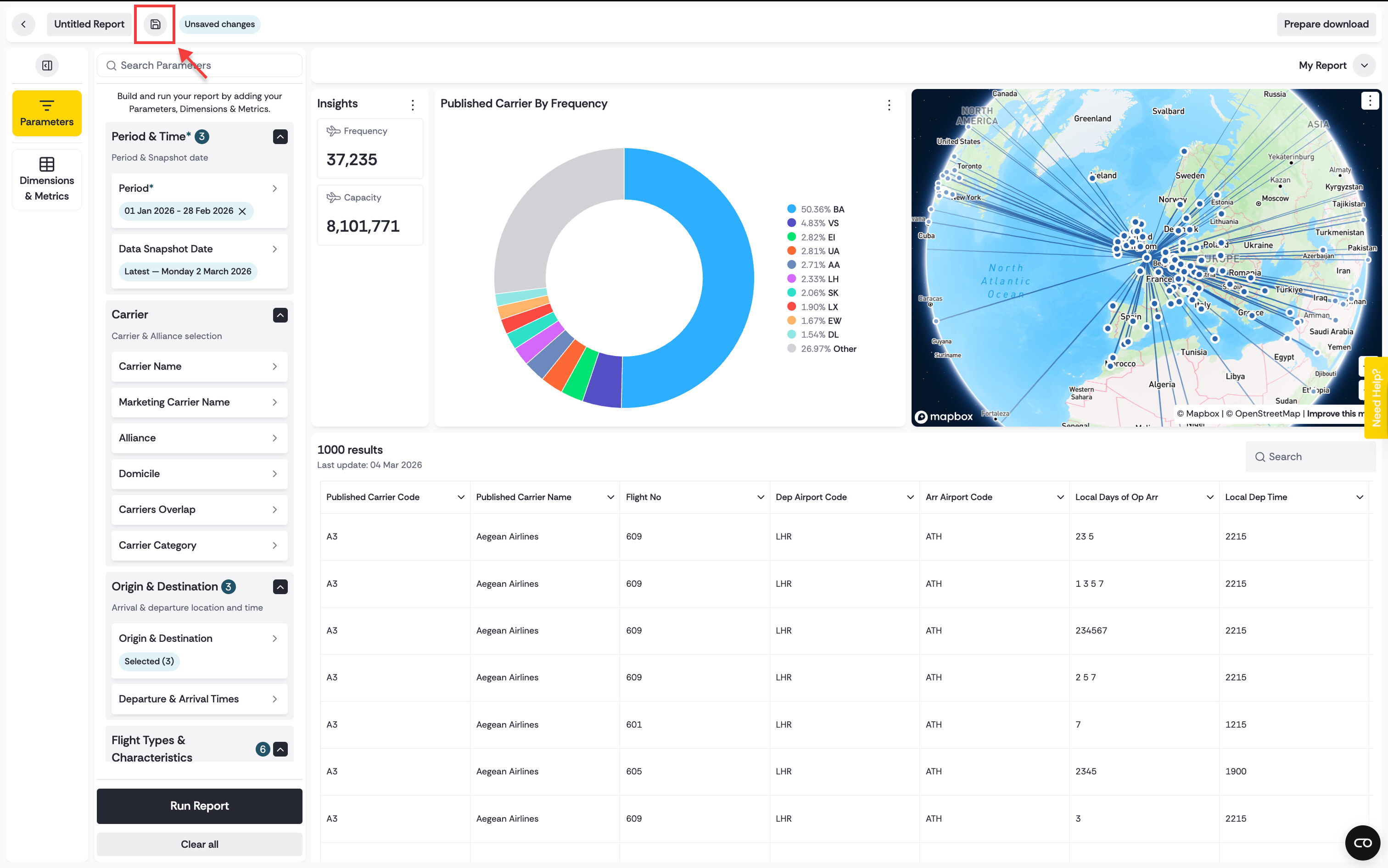Click Prepare download button
This screenshot has height=868, width=1388.
[x=1326, y=24]
